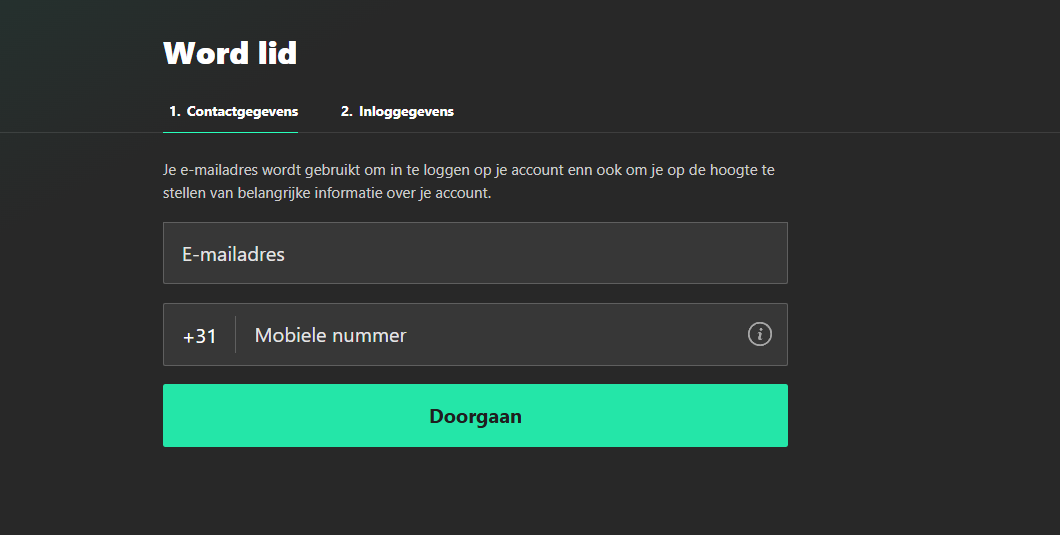
Task: Click the "Word lid" page heading
Action: tap(230, 52)
